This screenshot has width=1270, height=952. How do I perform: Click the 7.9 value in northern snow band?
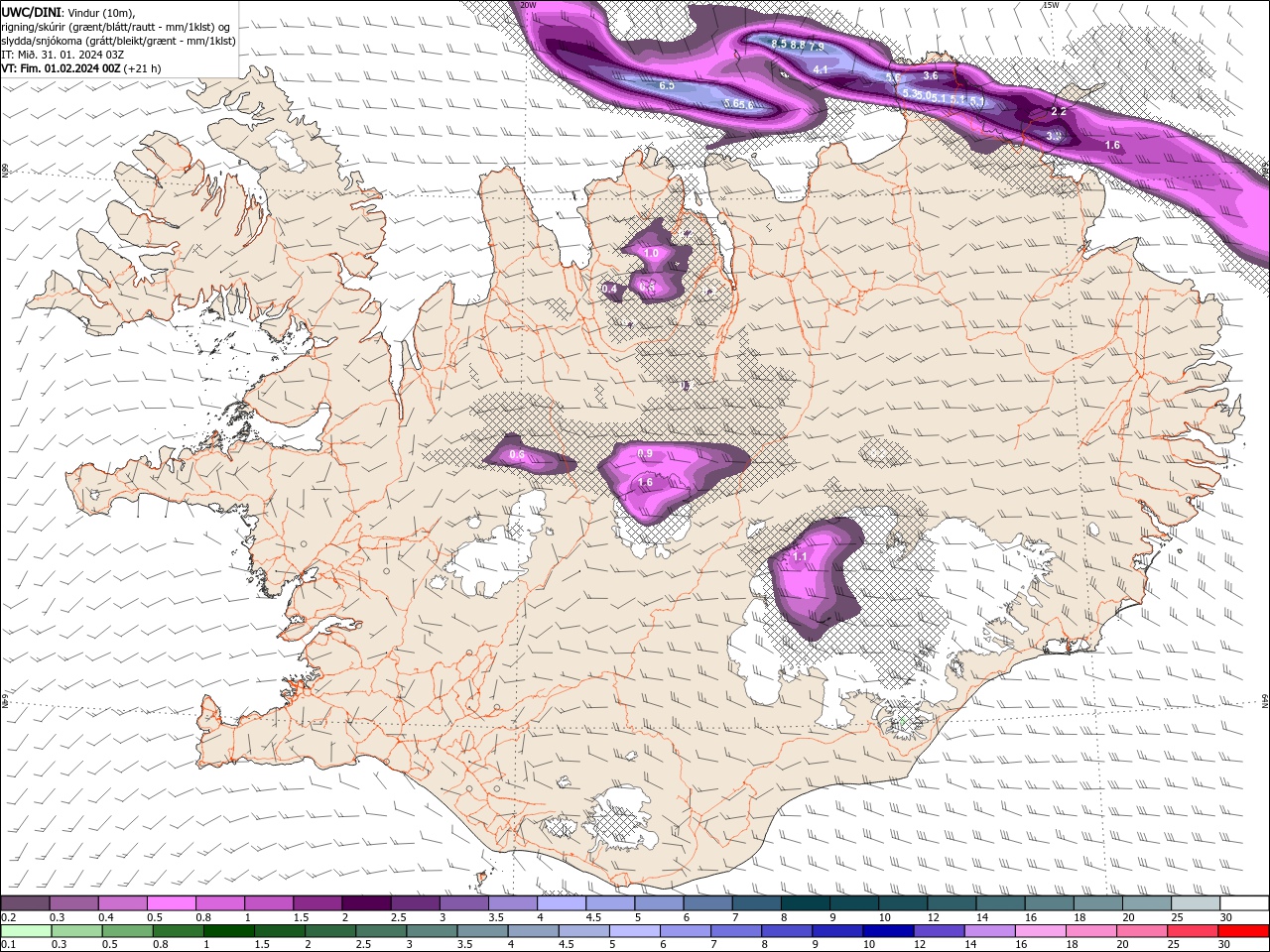pos(817,47)
